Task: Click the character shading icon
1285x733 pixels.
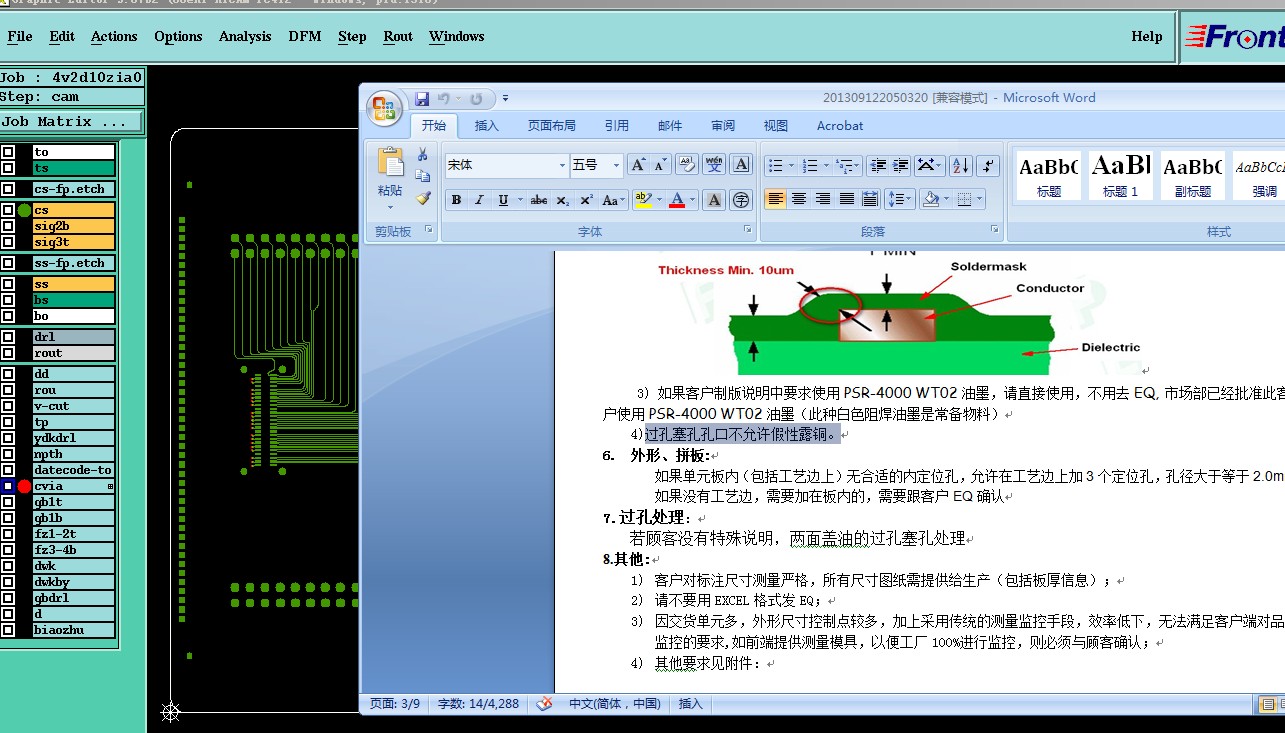Action: tap(714, 200)
